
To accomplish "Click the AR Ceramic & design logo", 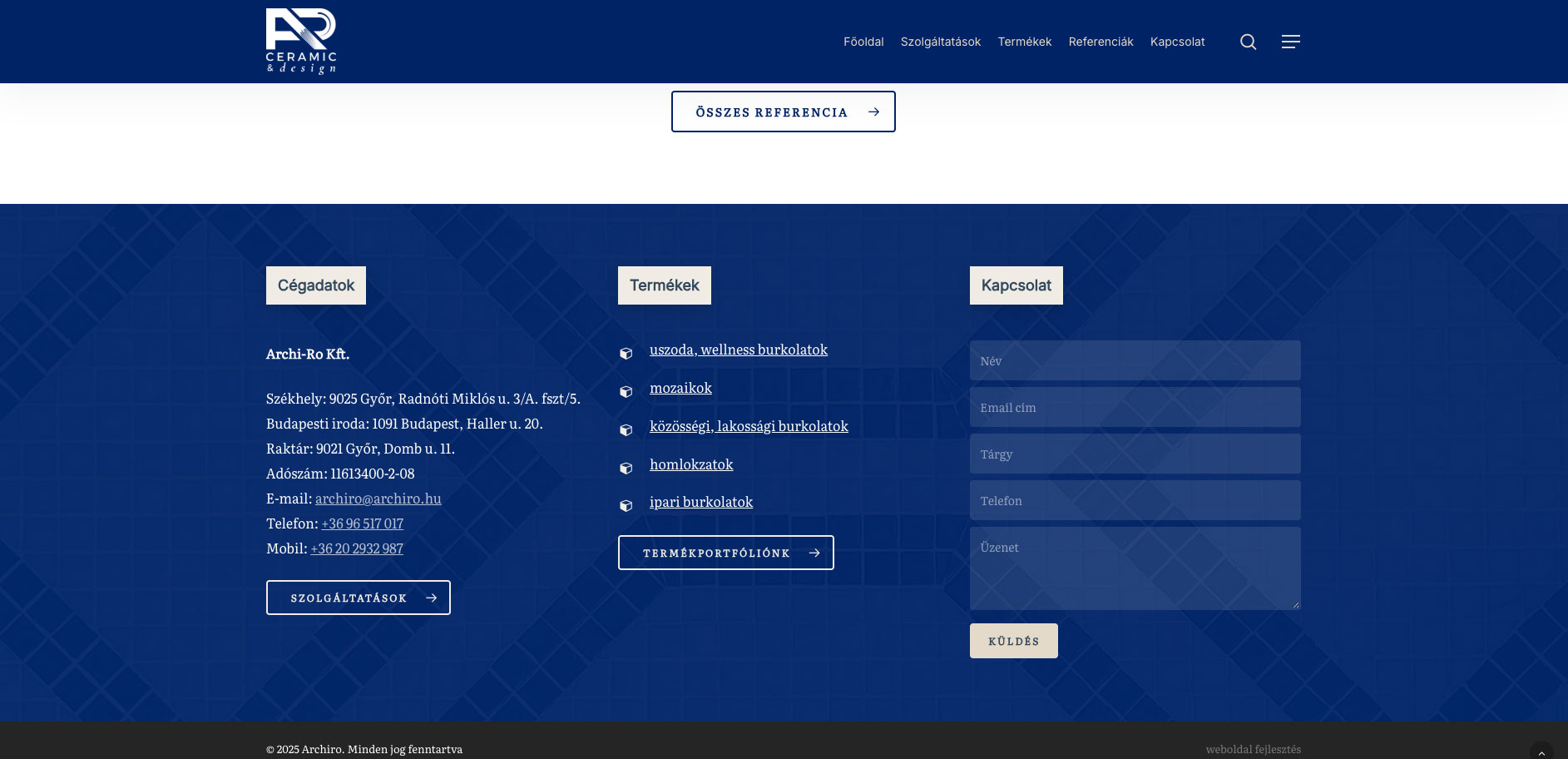I will pos(301,41).
